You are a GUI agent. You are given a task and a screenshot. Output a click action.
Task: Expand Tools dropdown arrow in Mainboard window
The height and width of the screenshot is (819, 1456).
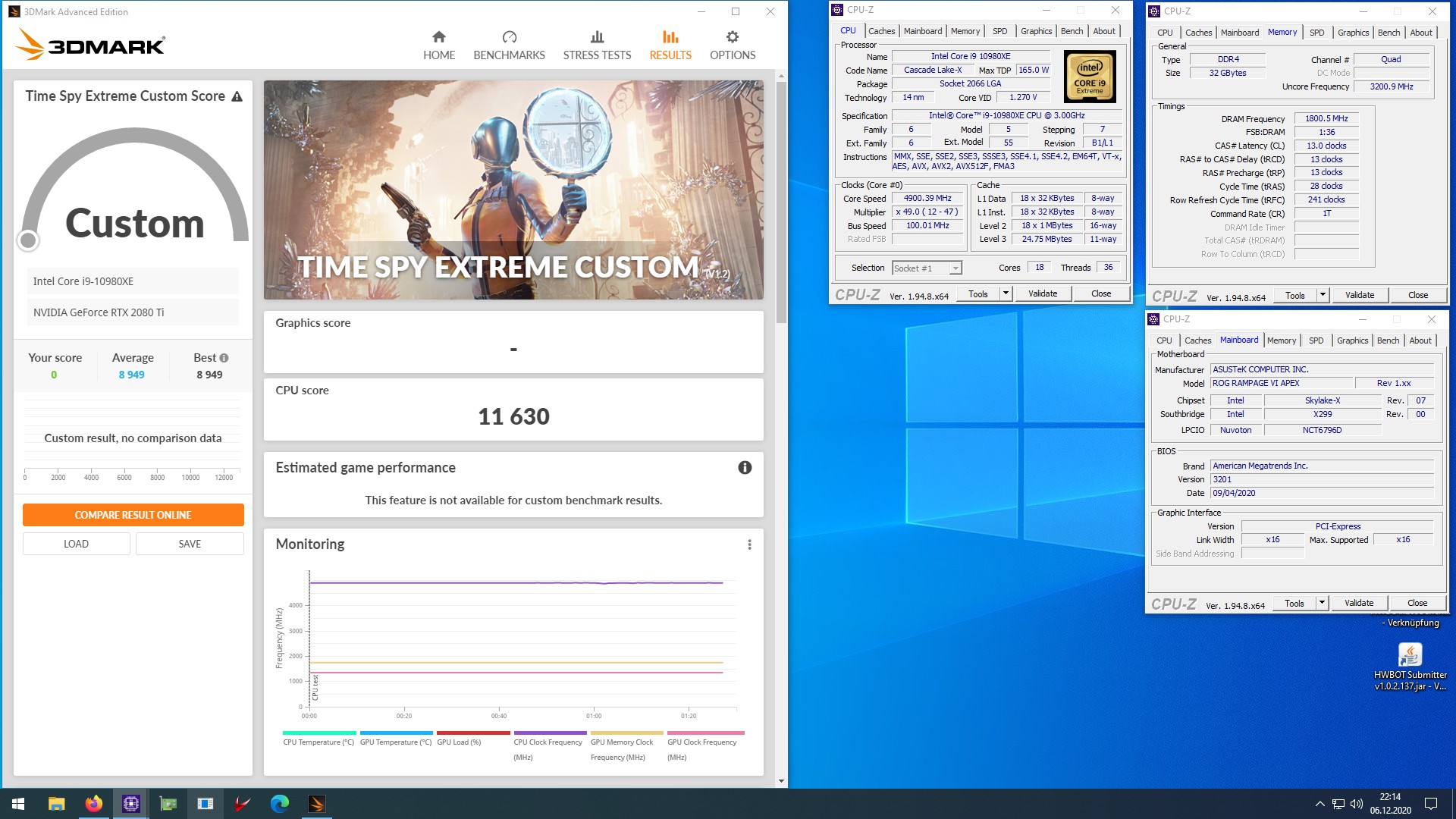(1322, 603)
